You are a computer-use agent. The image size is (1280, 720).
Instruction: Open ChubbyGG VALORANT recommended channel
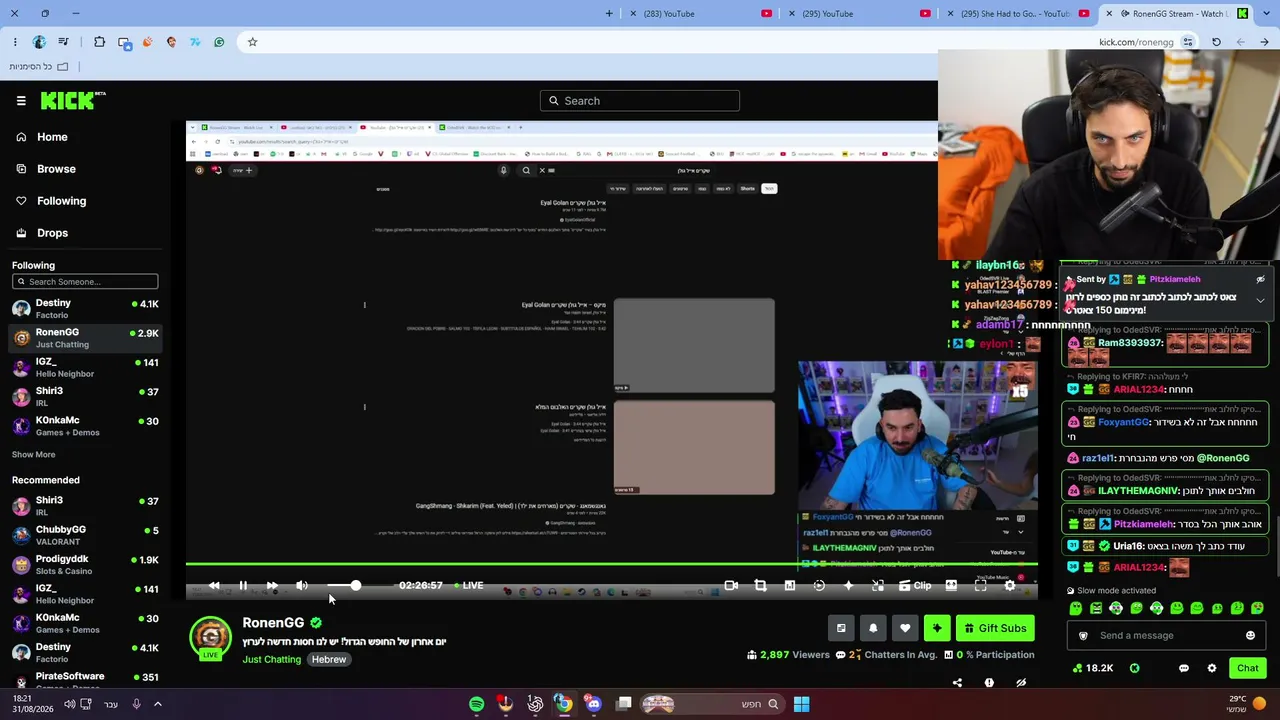point(85,535)
